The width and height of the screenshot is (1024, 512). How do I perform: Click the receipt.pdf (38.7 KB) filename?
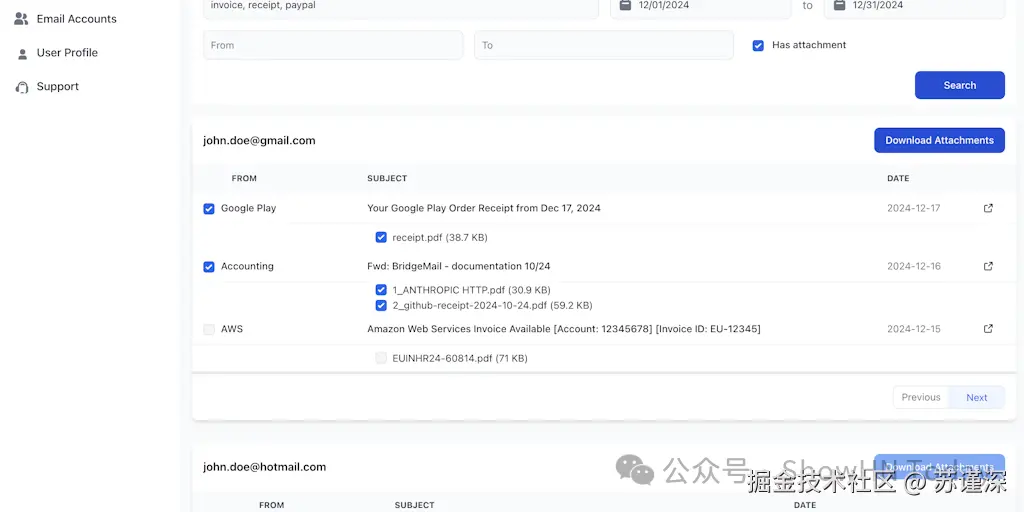440,238
